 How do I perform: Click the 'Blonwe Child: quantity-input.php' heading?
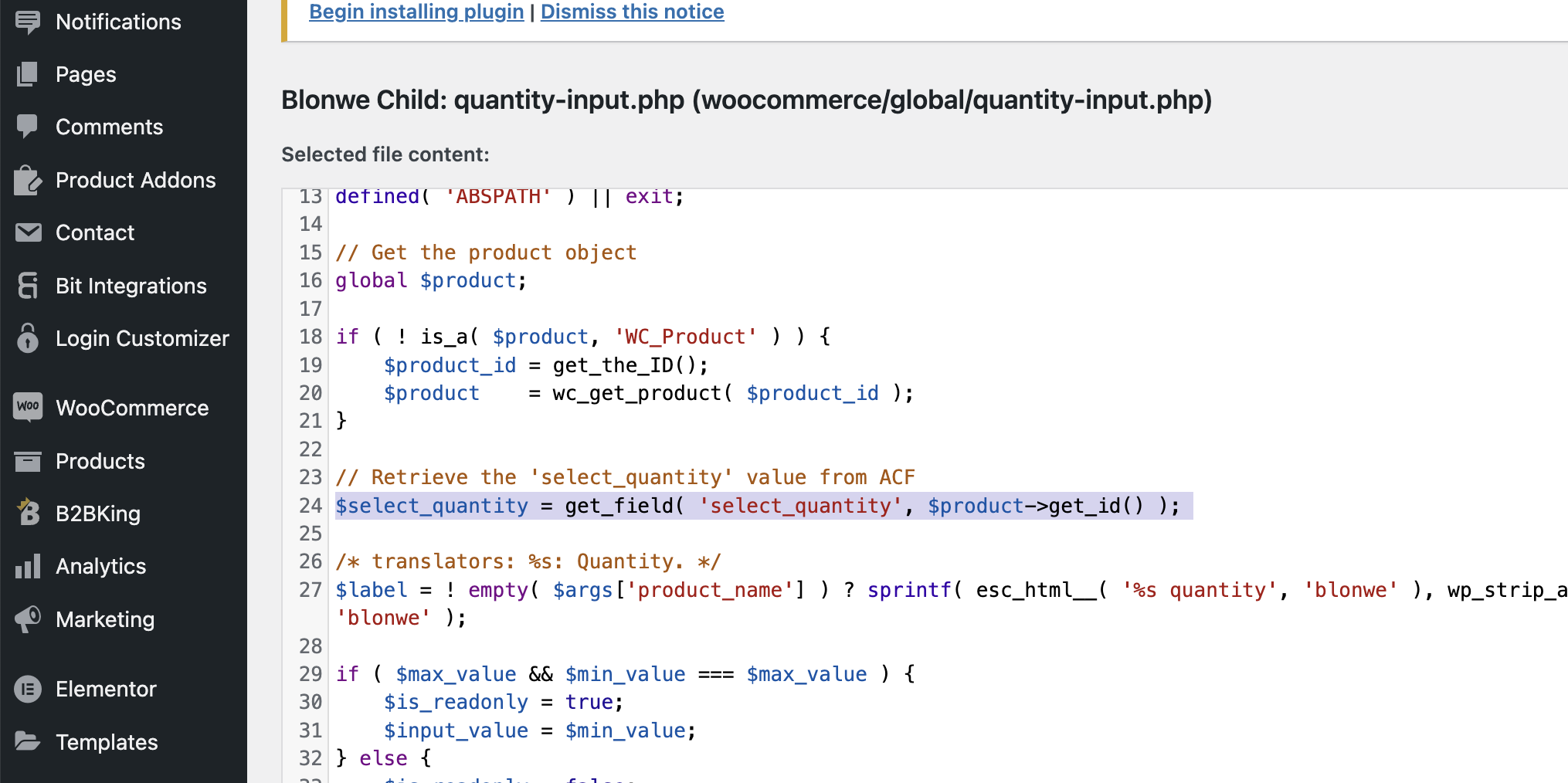746,100
